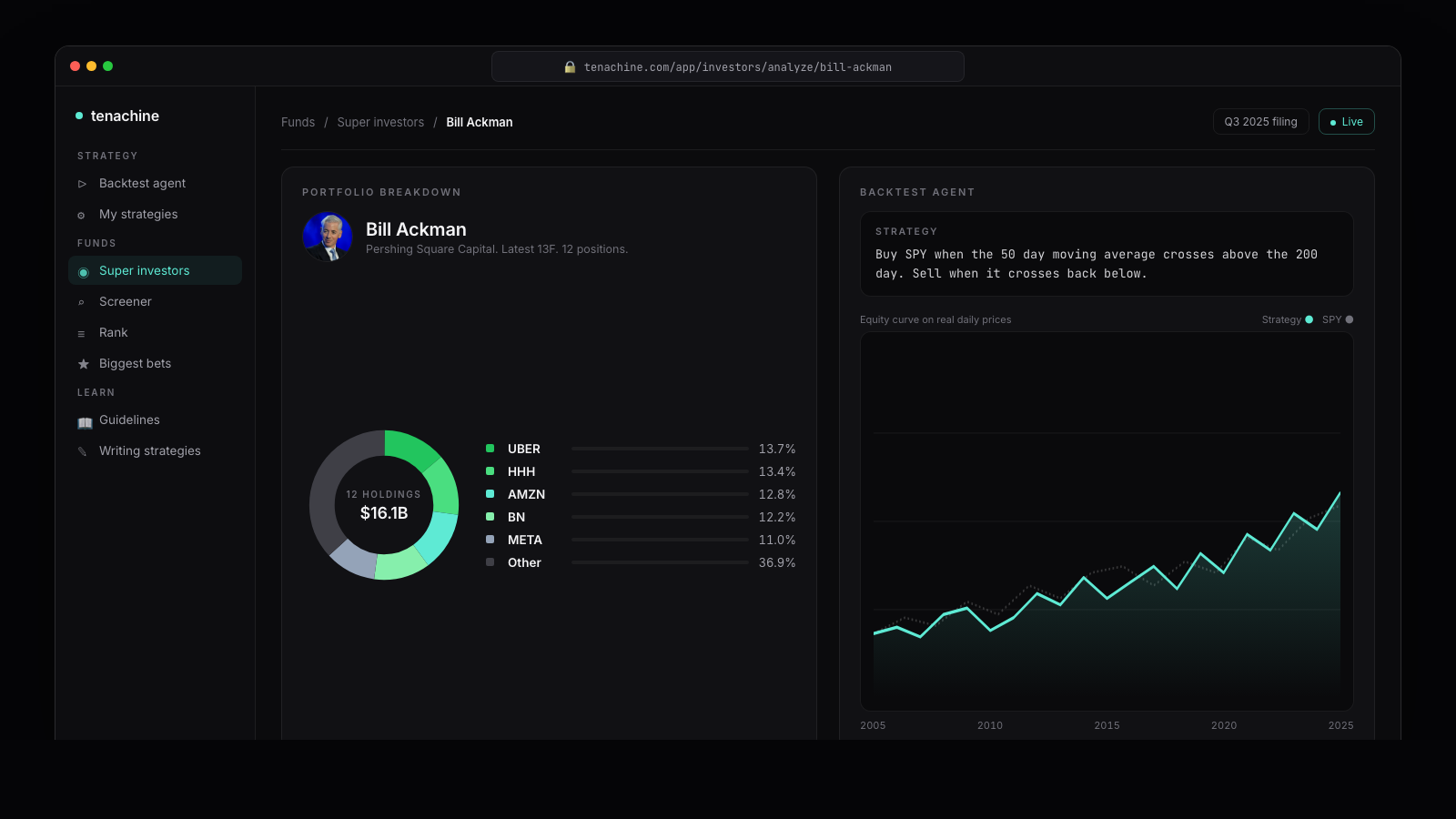Click the UBER allocation bar
Screen dimensions: 1456x819
(x=660, y=449)
